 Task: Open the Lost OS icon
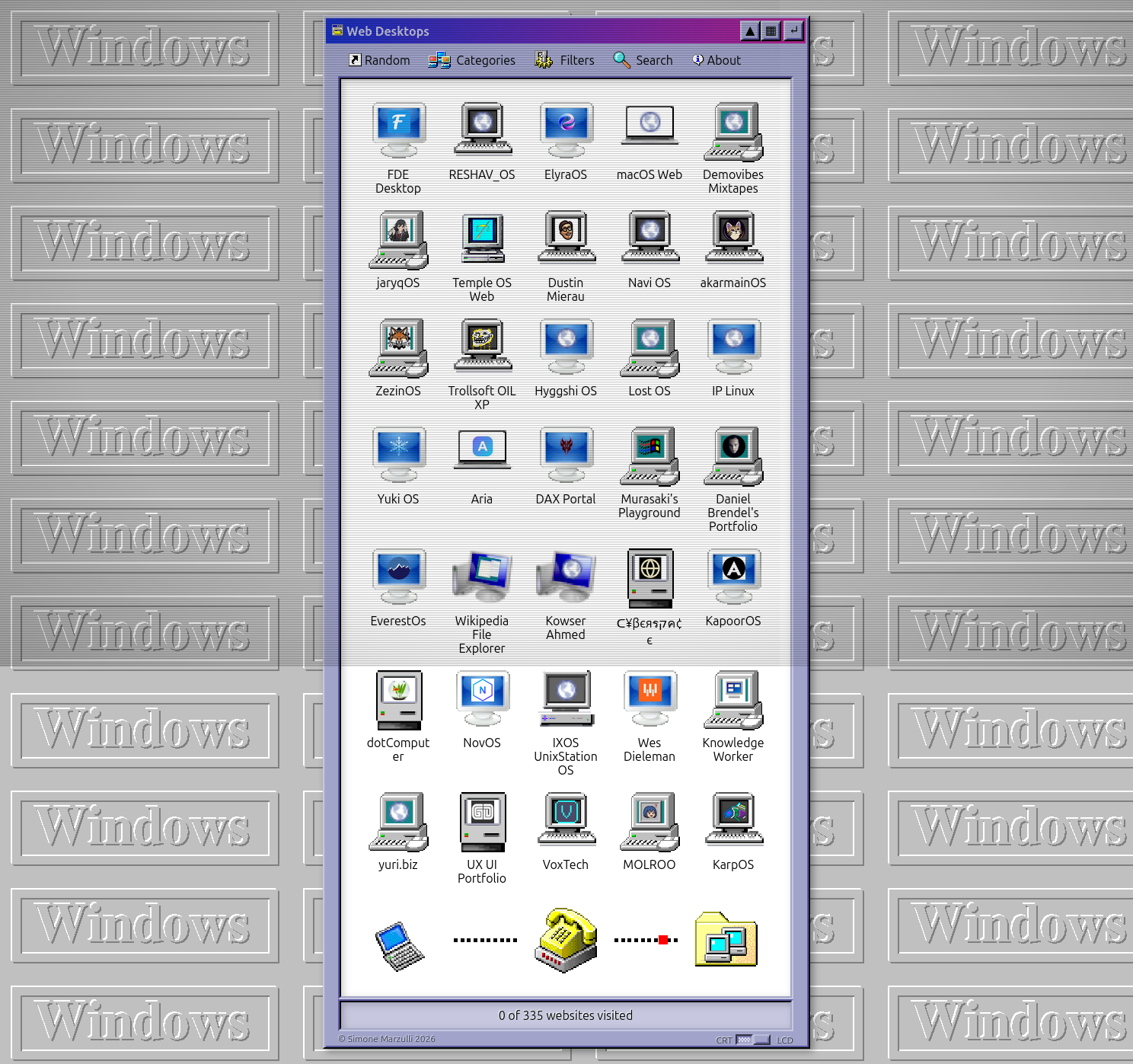tap(649, 347)
